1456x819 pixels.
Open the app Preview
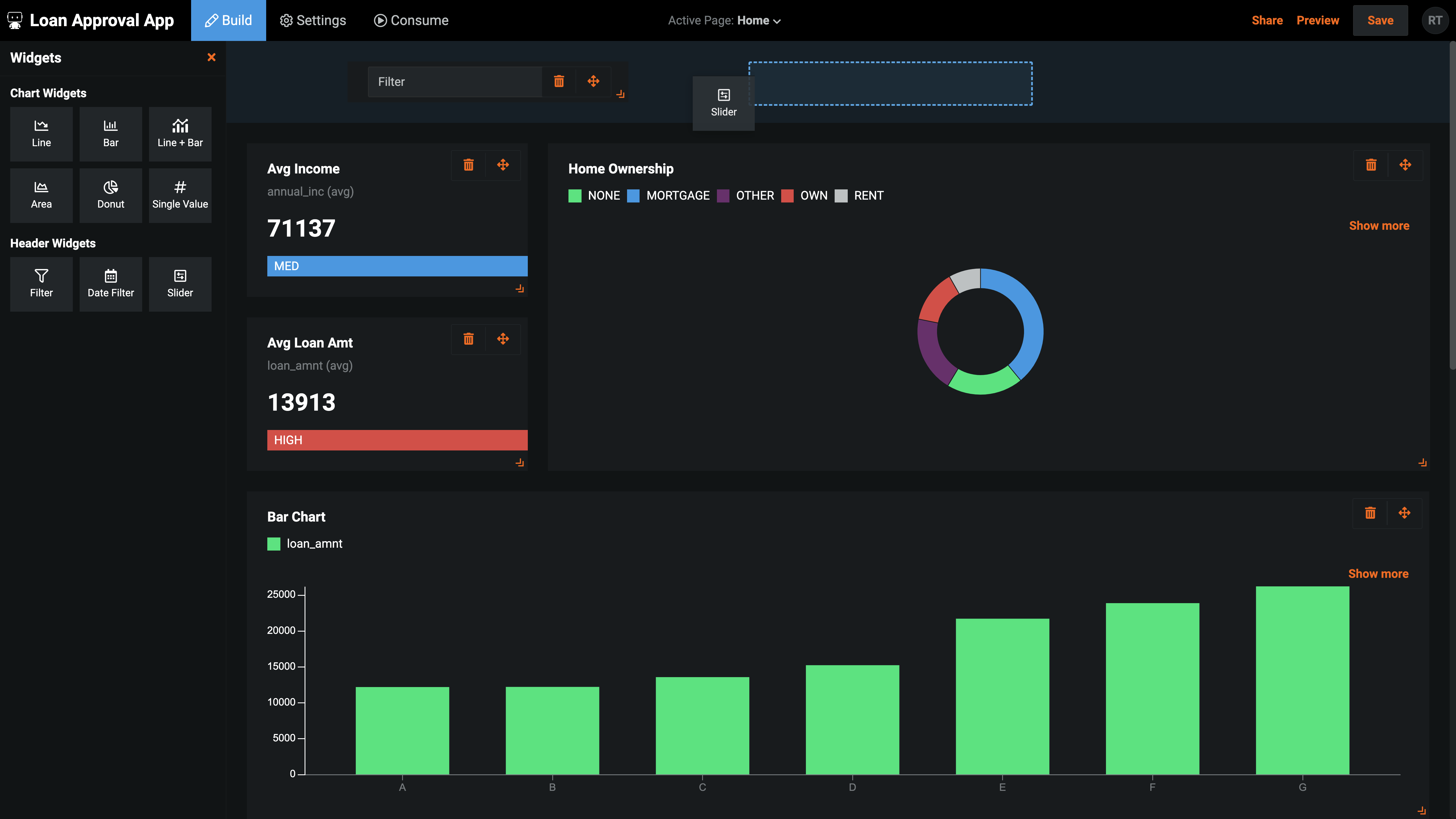(1318, 20)
